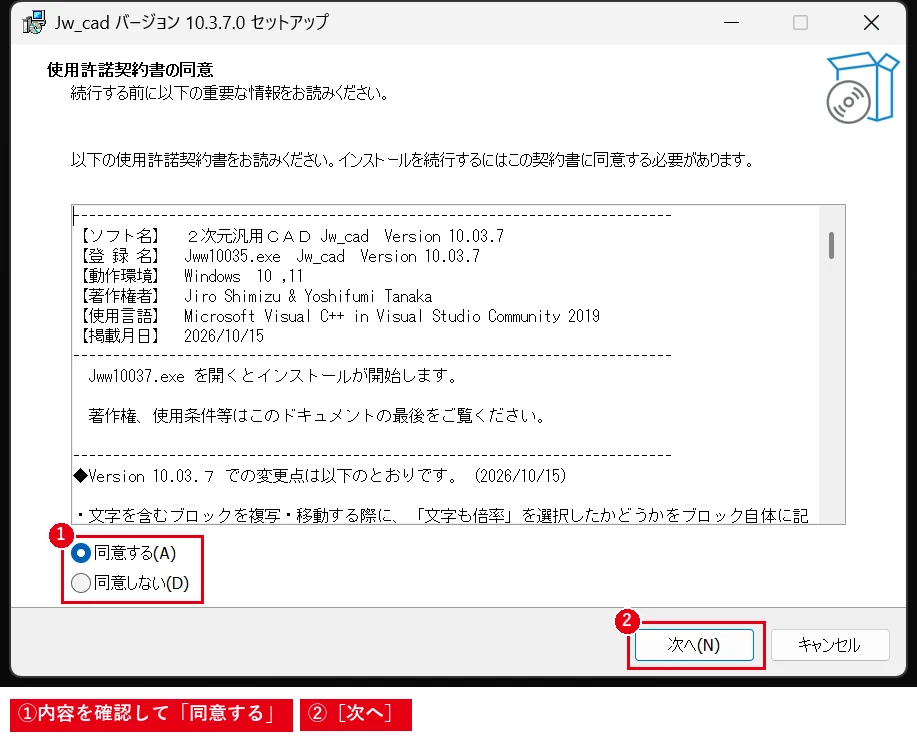The height and width of the screenshot is (743, 917).
Task: Click the 次へ(N) button
Action: click(694, 645)
